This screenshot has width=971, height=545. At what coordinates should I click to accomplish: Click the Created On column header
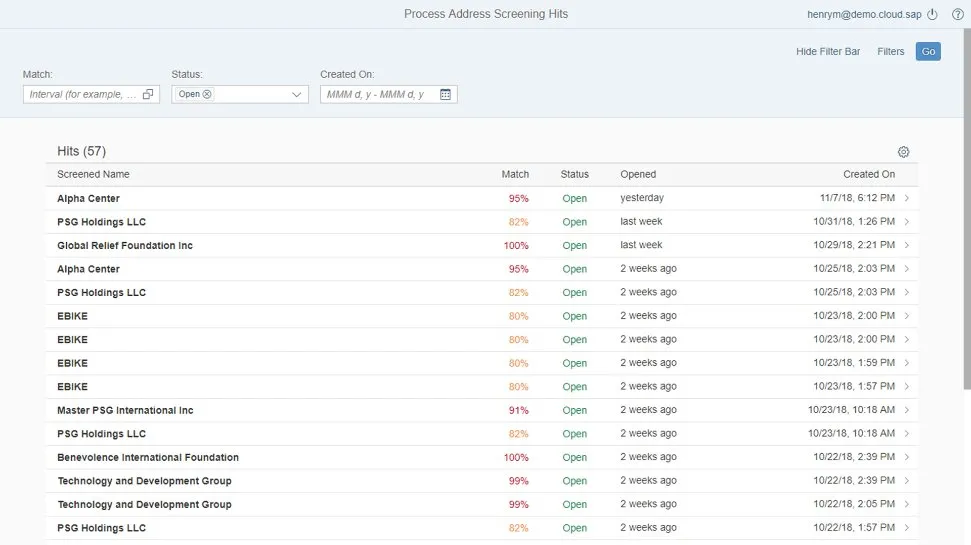pos(868,174)
